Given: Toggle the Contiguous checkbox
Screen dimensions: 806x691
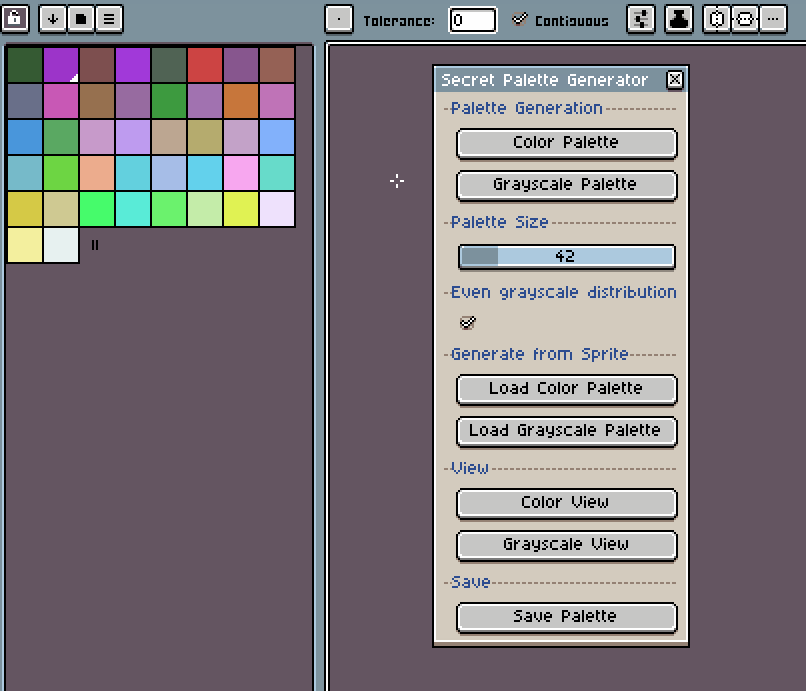Looking at the screenshot, I should [520, 20].
